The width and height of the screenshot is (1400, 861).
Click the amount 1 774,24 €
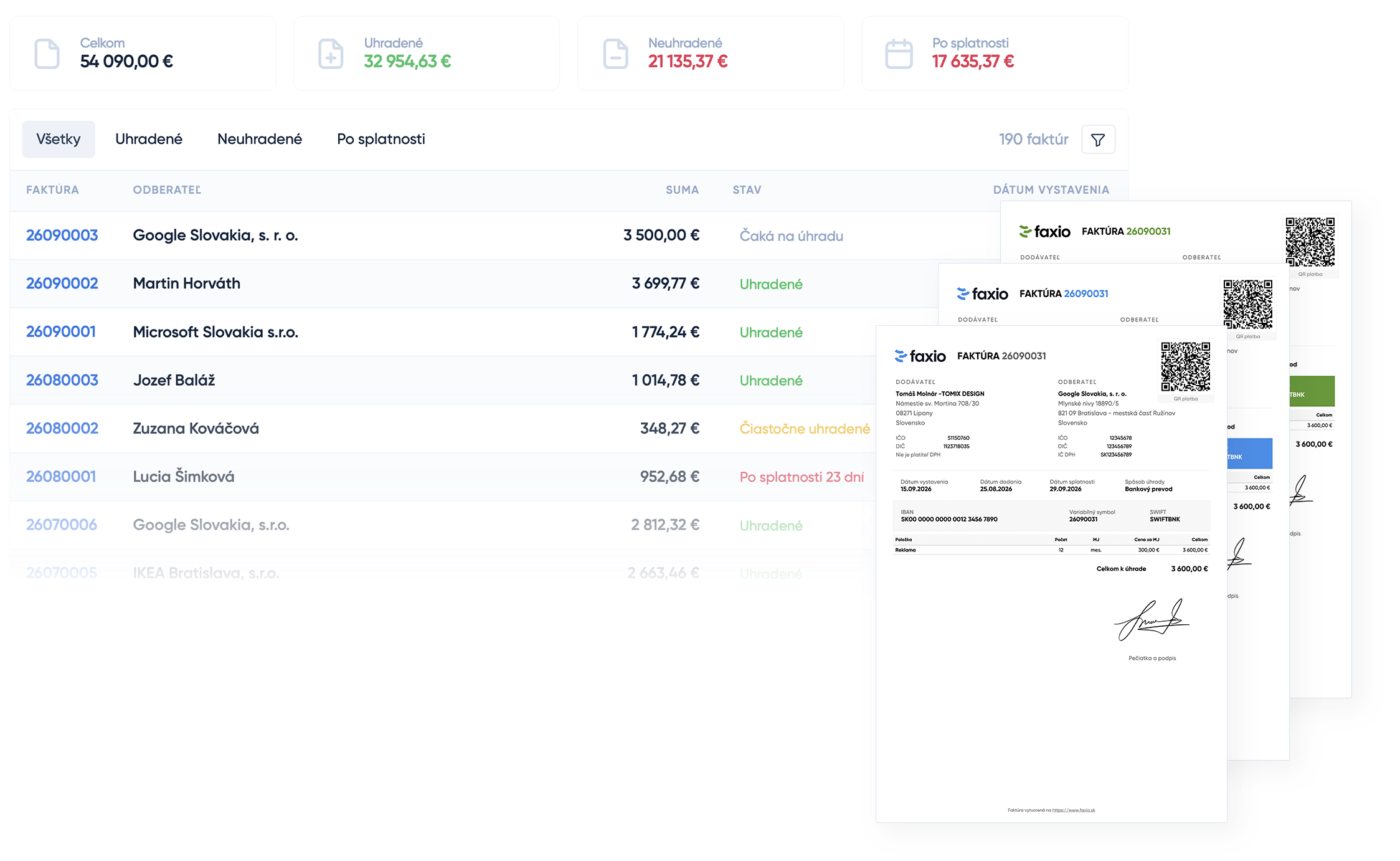tap(666, 332)
